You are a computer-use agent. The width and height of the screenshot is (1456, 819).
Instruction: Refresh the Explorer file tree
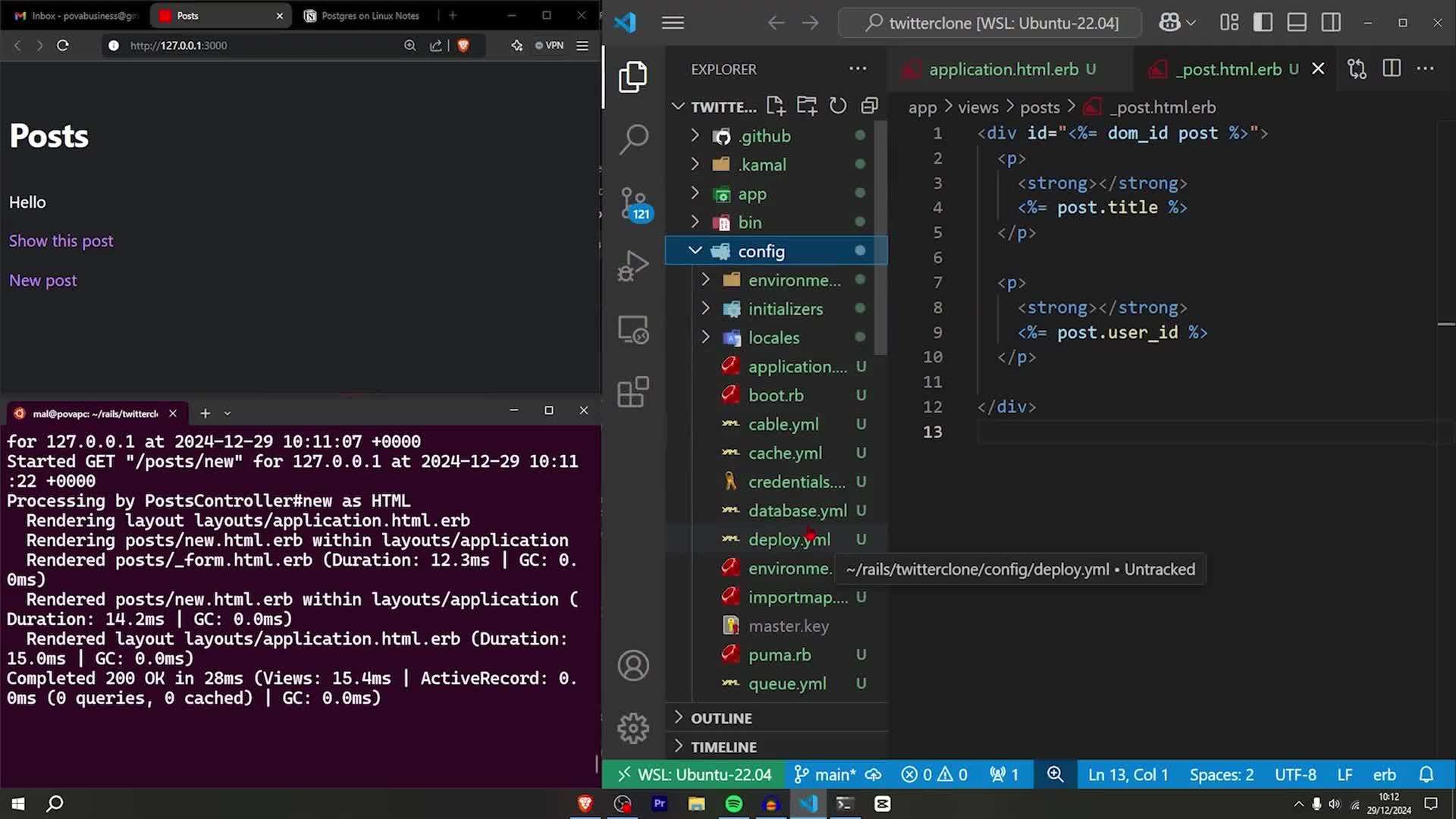[x=838, y=106]
